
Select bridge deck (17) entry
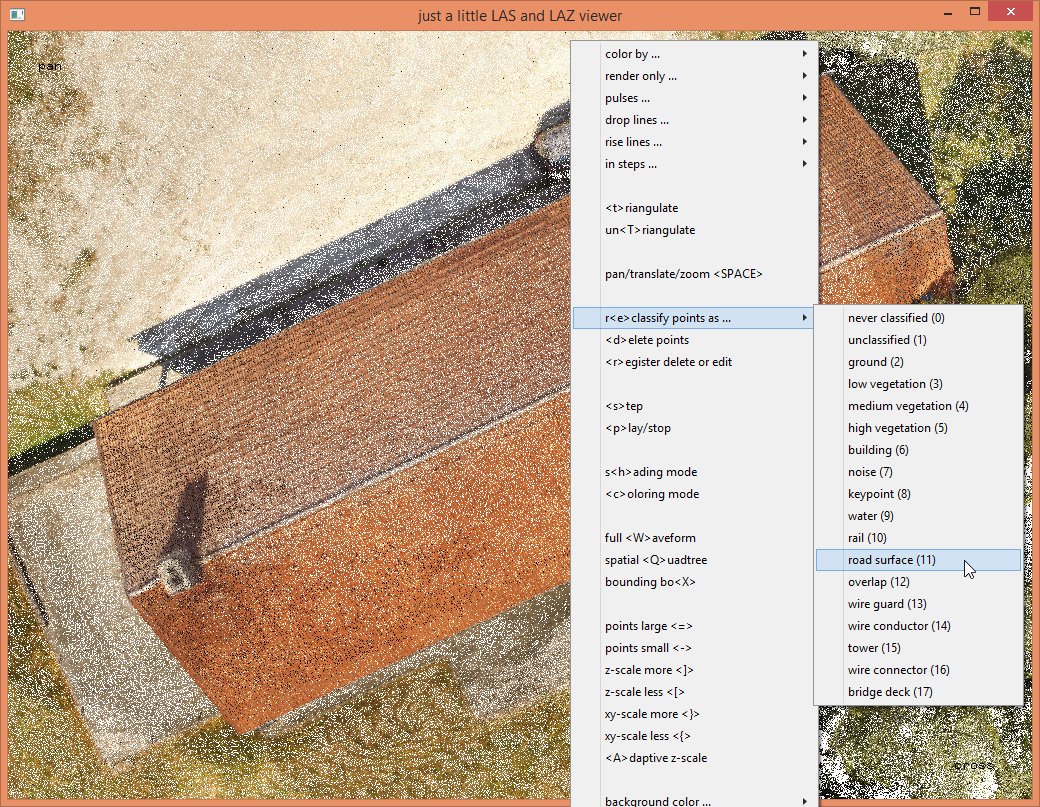tap(890, 692)
